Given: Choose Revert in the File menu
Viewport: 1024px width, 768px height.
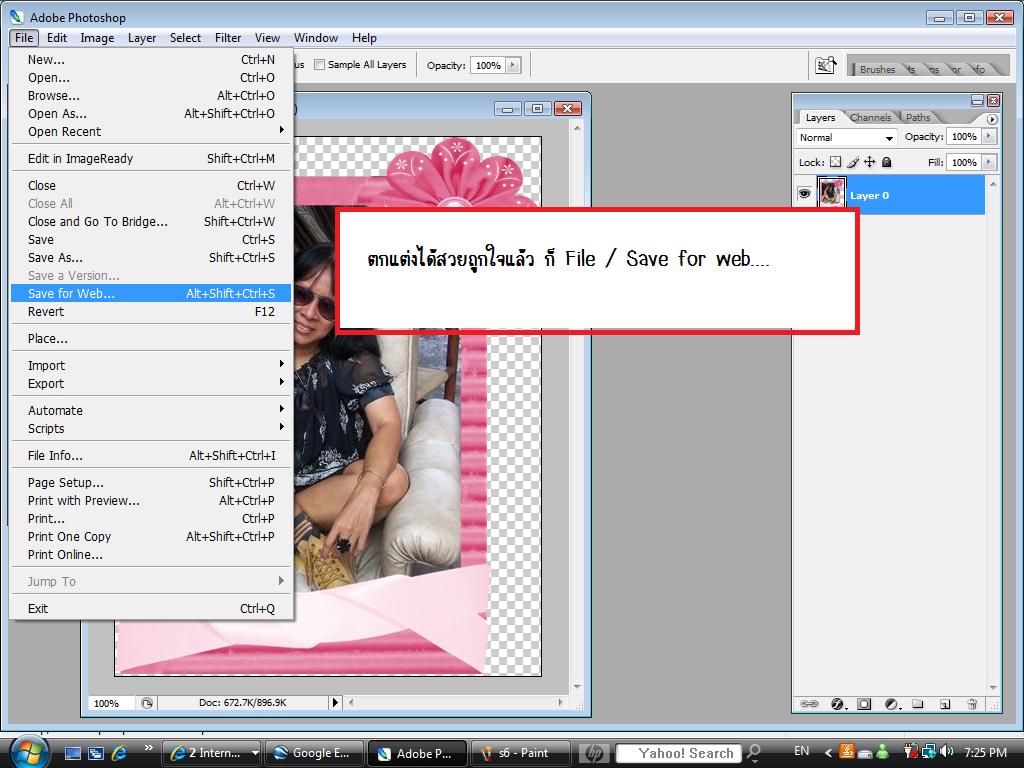Looking at the screenshot, I should pos(150,312).
